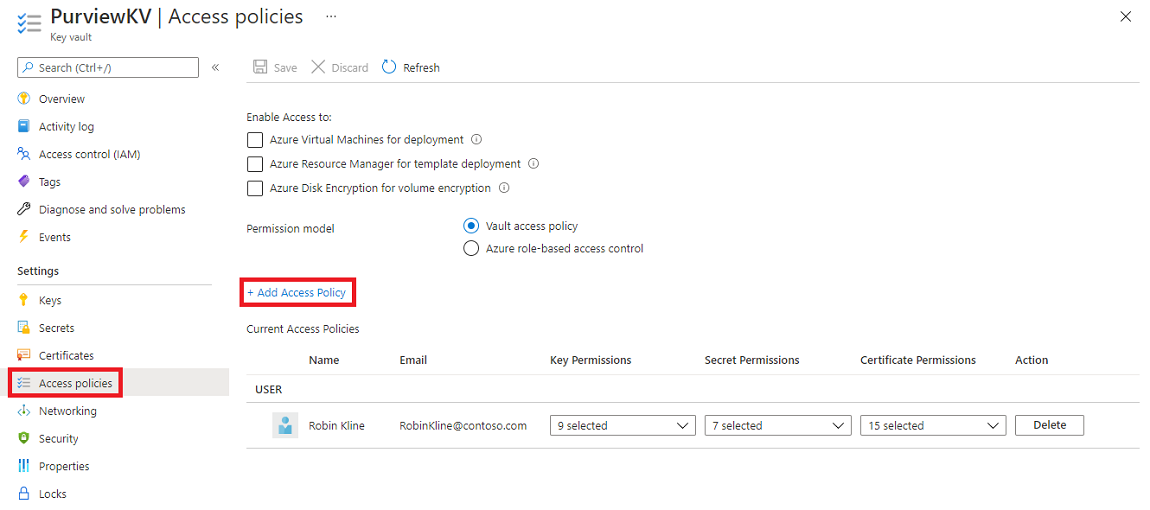Open Access control (IAM) in the sidebar
Viewport: 1150px width, 510px height.
89,154
